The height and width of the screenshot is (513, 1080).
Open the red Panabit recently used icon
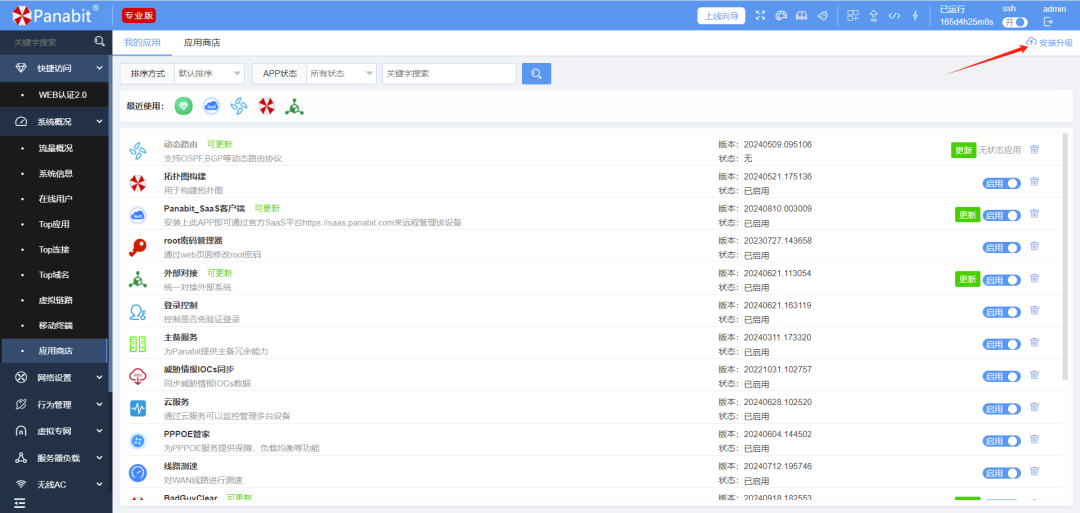267,106
